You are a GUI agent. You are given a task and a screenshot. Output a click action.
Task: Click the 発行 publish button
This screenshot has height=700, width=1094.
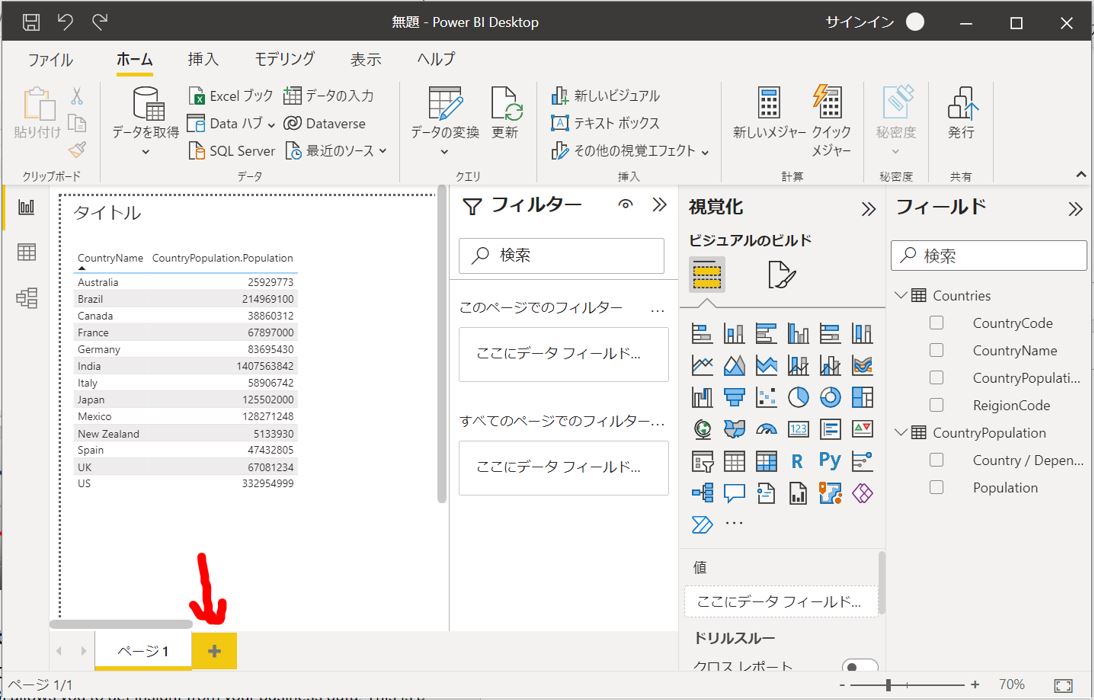961,113
